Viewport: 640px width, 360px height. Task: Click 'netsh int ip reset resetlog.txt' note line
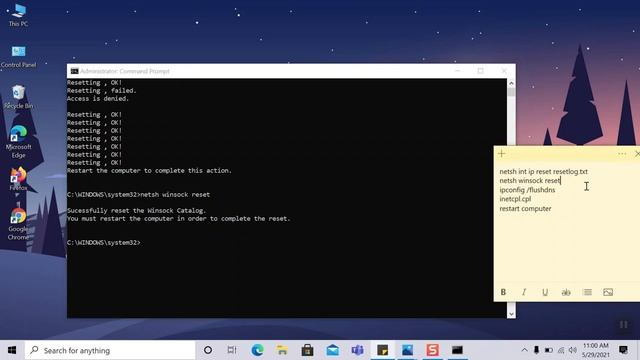[544, 171]
